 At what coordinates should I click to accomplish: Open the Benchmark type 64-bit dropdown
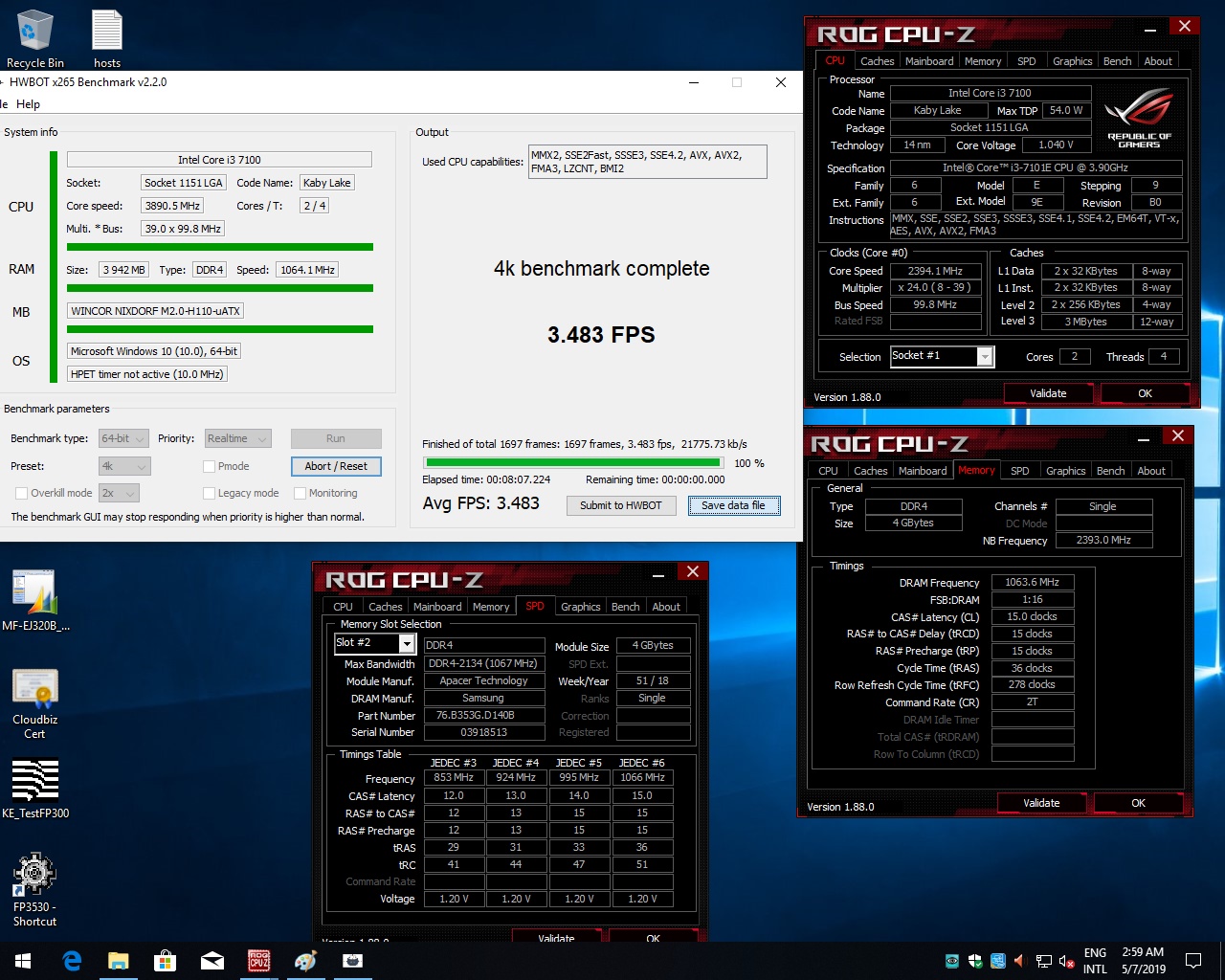point(123,438)
